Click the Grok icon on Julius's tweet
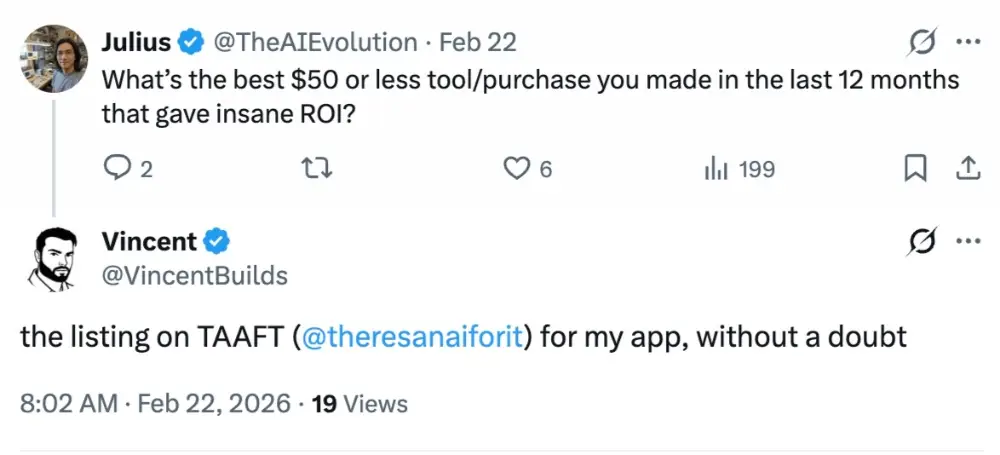Screen dimensions: 1000x455 [x=920, y=43]
